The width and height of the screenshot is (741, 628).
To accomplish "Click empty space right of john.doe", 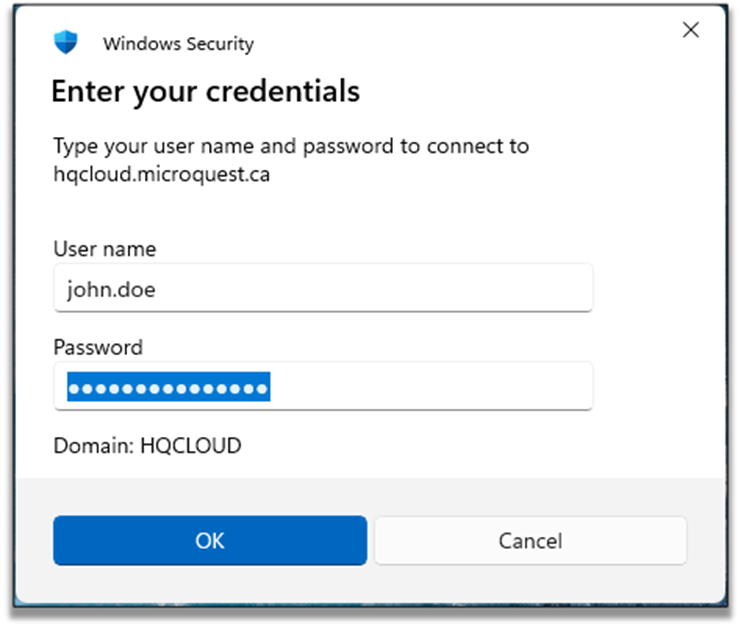I will (x=400, y=289).
